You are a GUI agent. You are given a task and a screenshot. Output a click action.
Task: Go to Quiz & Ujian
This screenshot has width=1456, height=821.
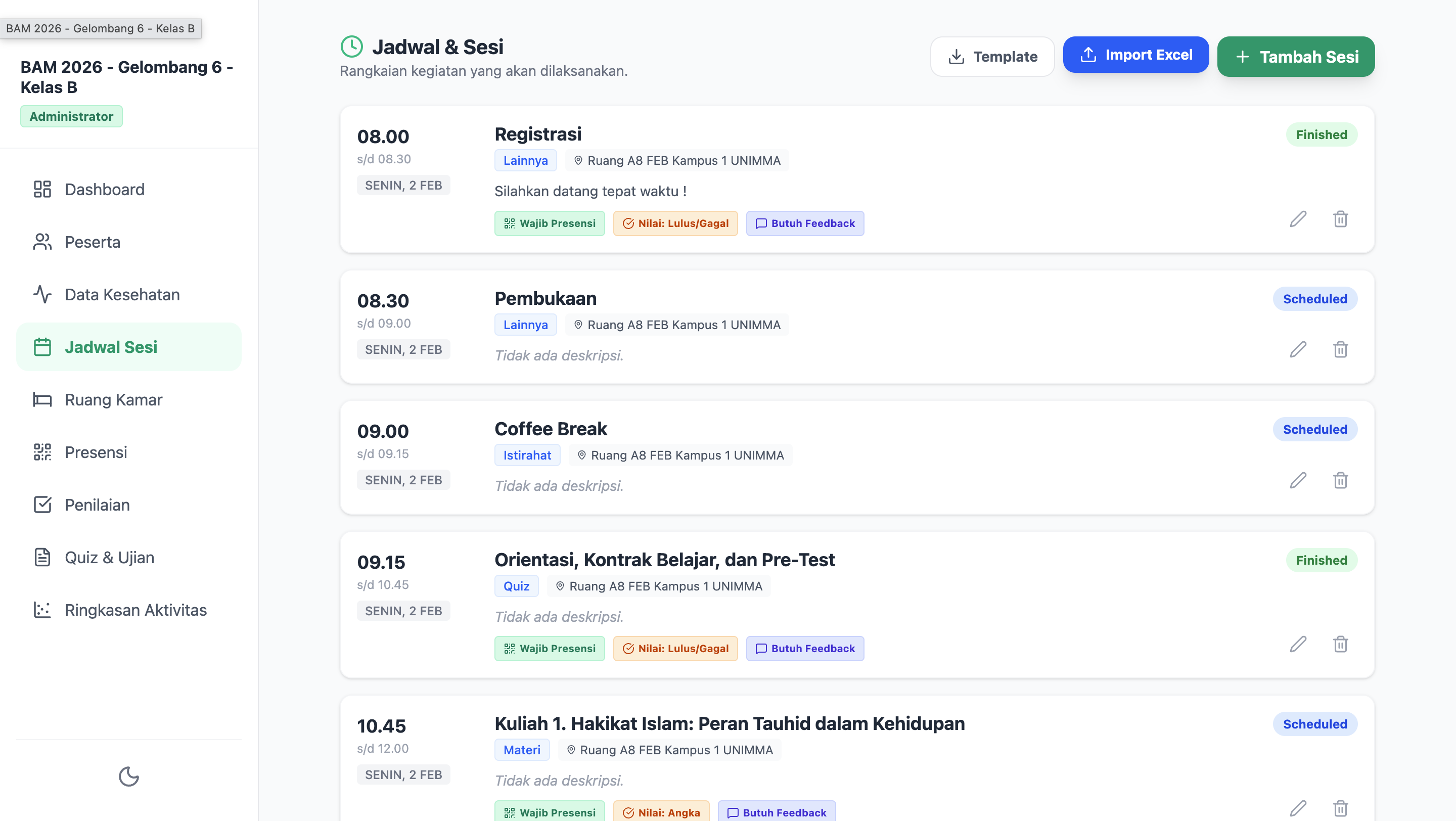click(129, 557)
